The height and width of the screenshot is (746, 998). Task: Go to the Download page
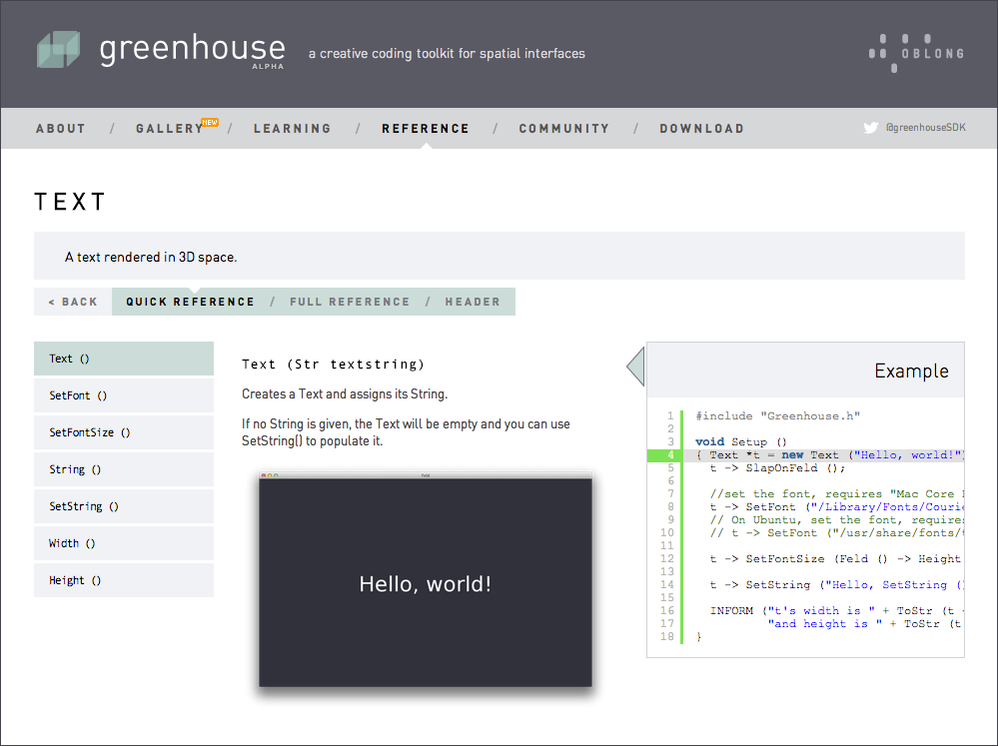click(x=701, y=129)
